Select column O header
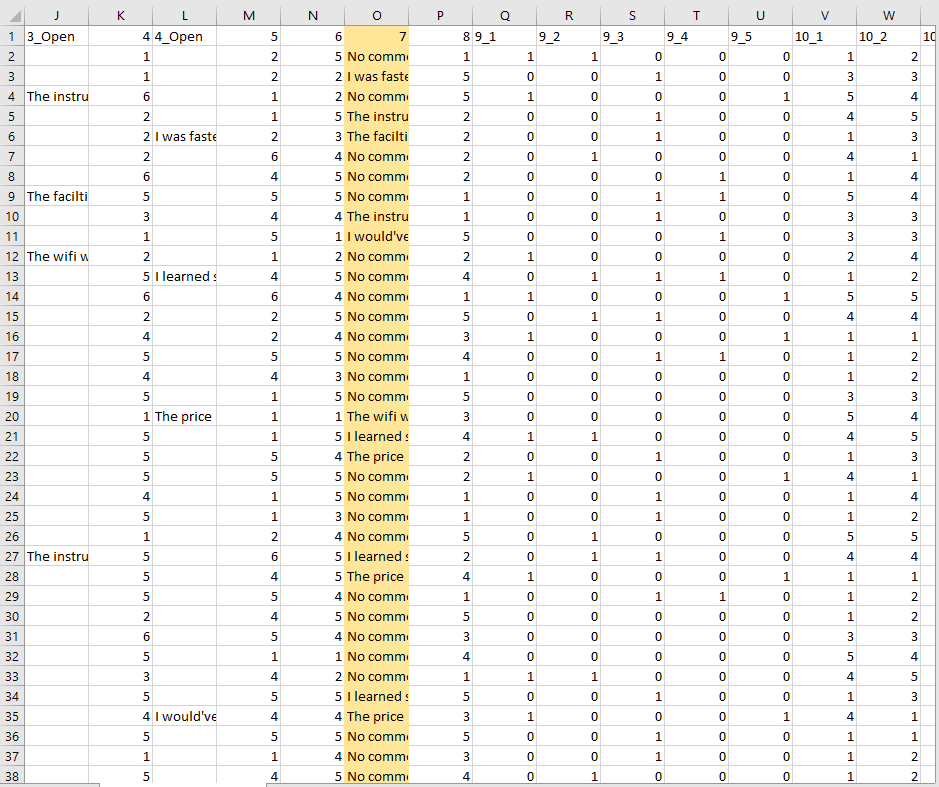This screenshot has height=787, width=939. pyautogui.click(x=376, y=15)
